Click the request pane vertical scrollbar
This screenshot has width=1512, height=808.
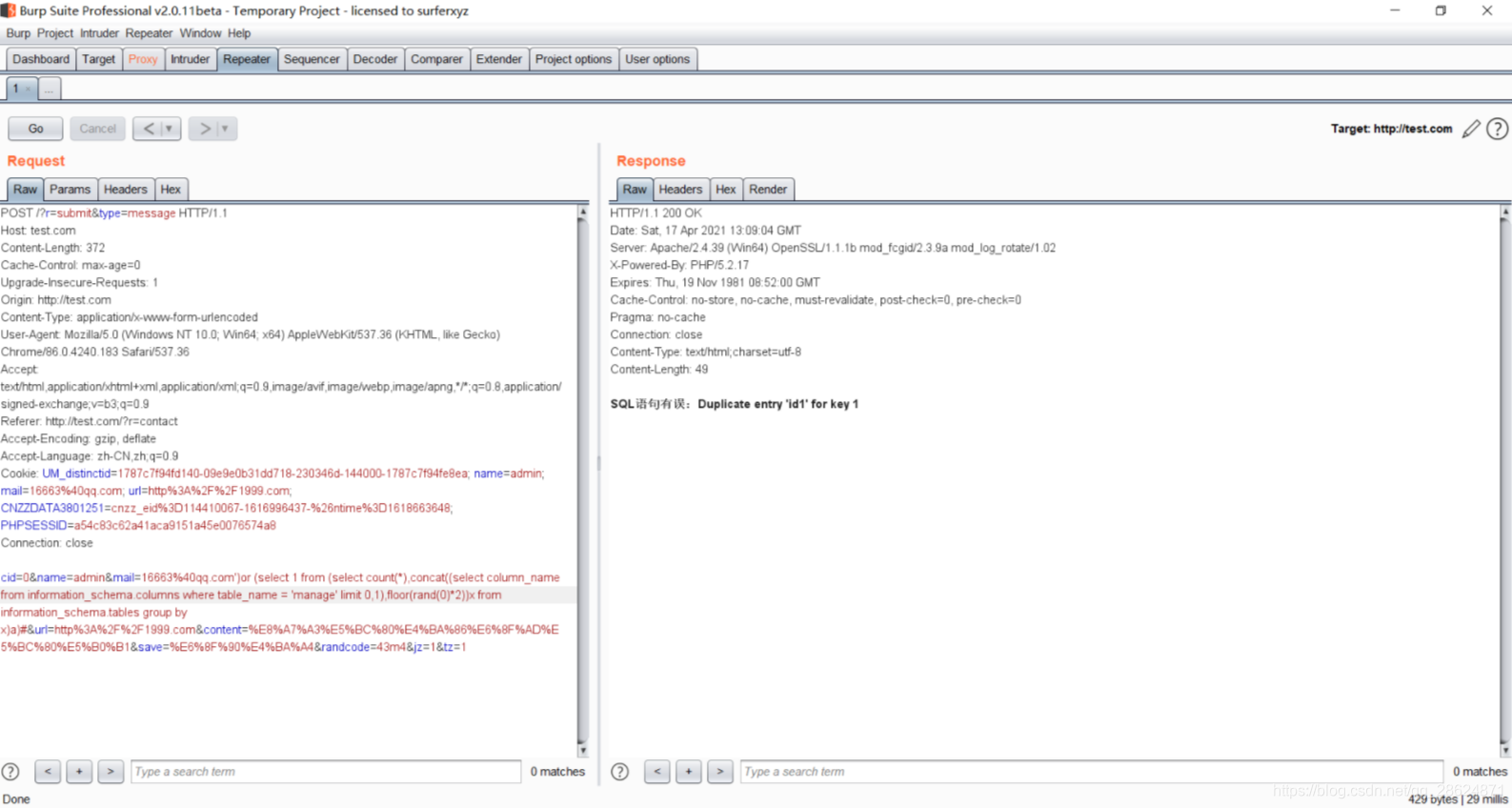point(582,481)
